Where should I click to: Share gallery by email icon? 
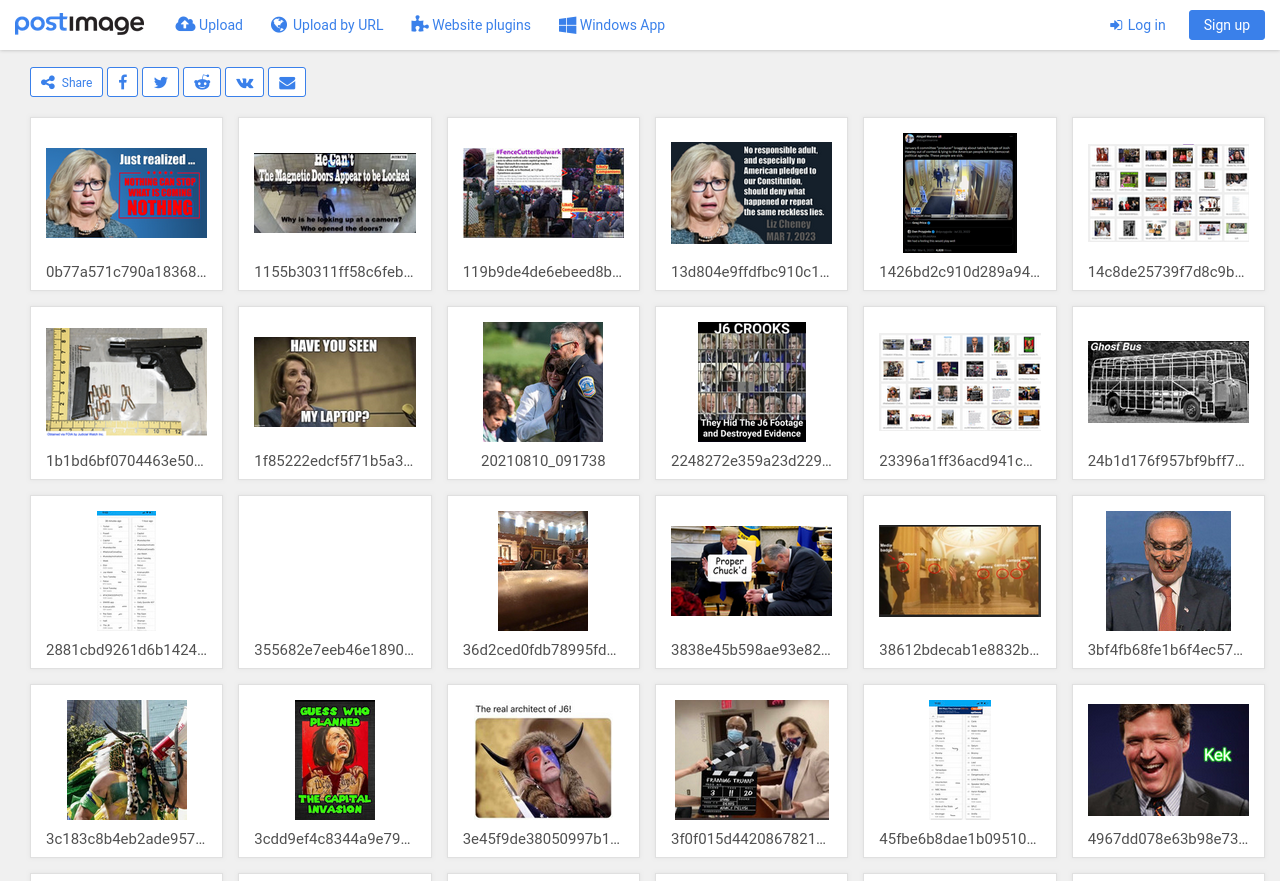287,82
